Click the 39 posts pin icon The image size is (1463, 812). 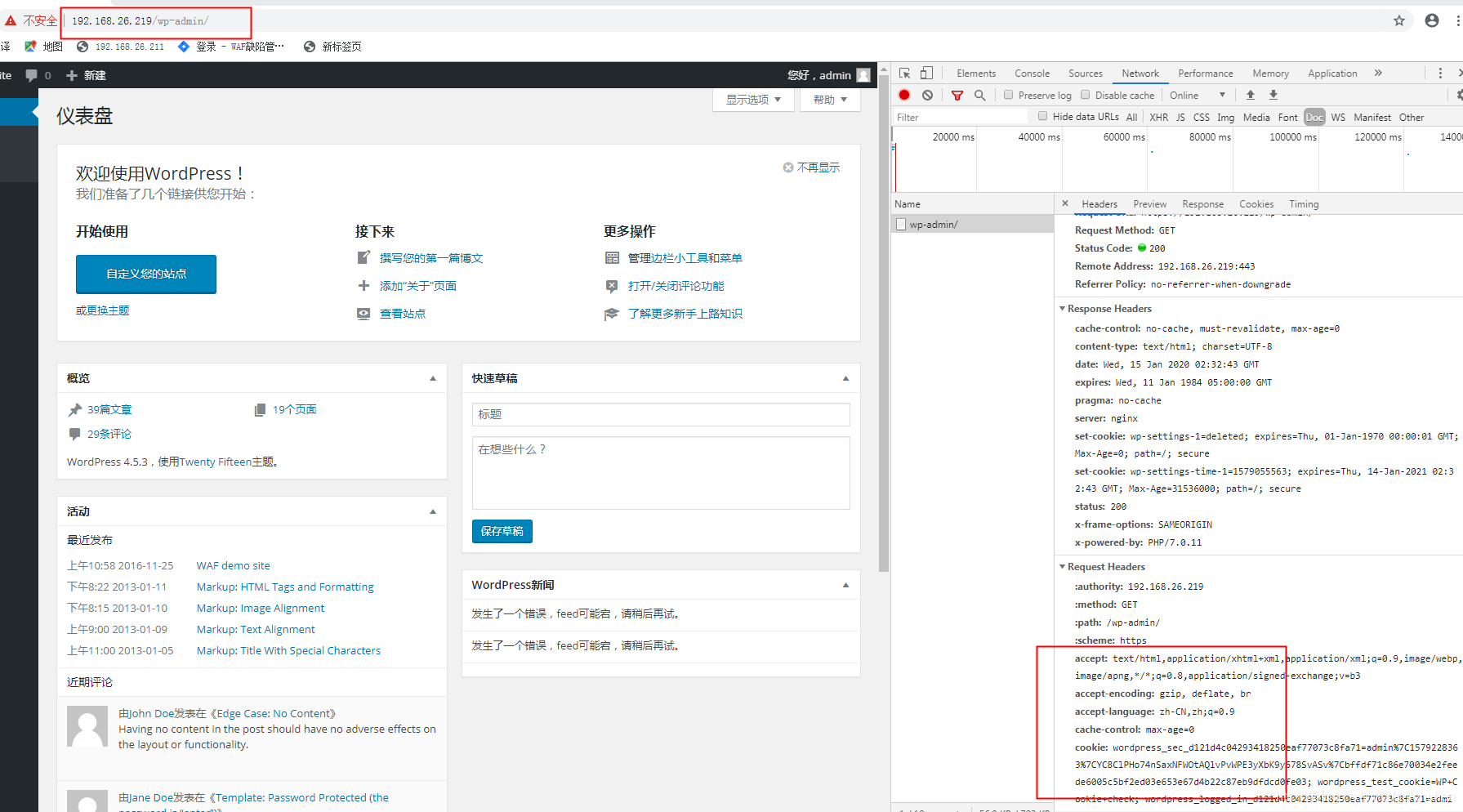pos(75,410)
